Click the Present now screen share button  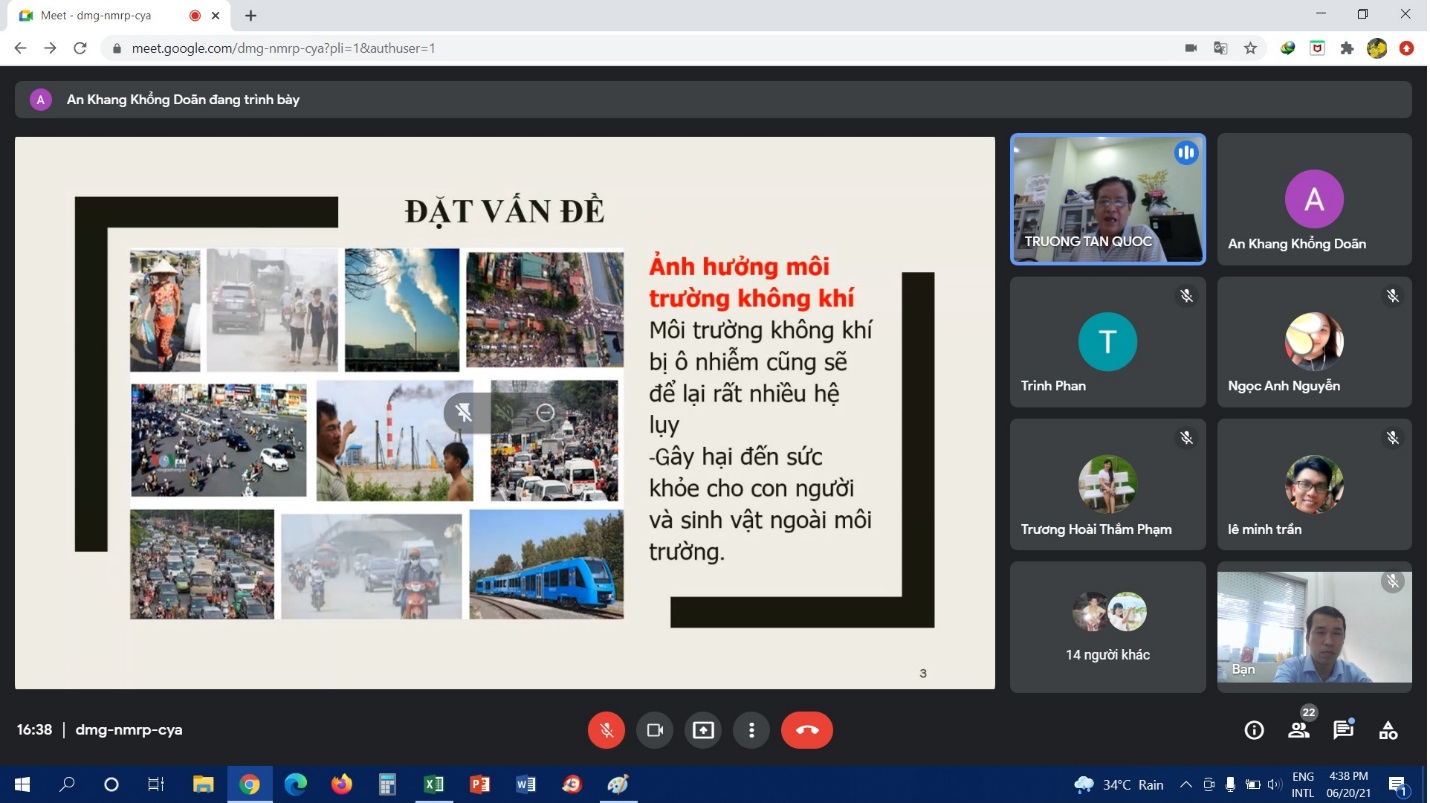(x=703, y=730)
